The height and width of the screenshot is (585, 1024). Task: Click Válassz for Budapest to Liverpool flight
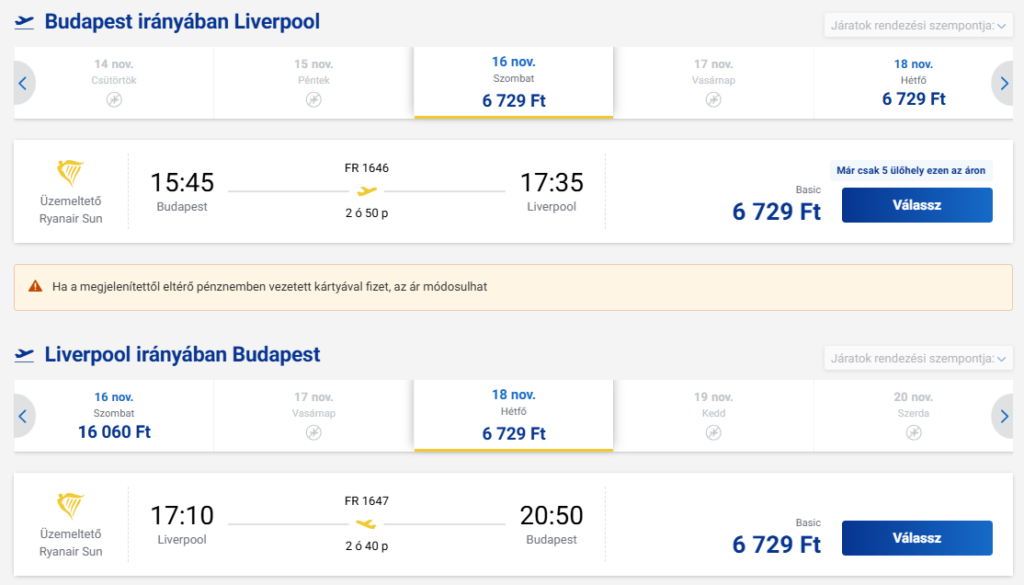pos(917,205)
